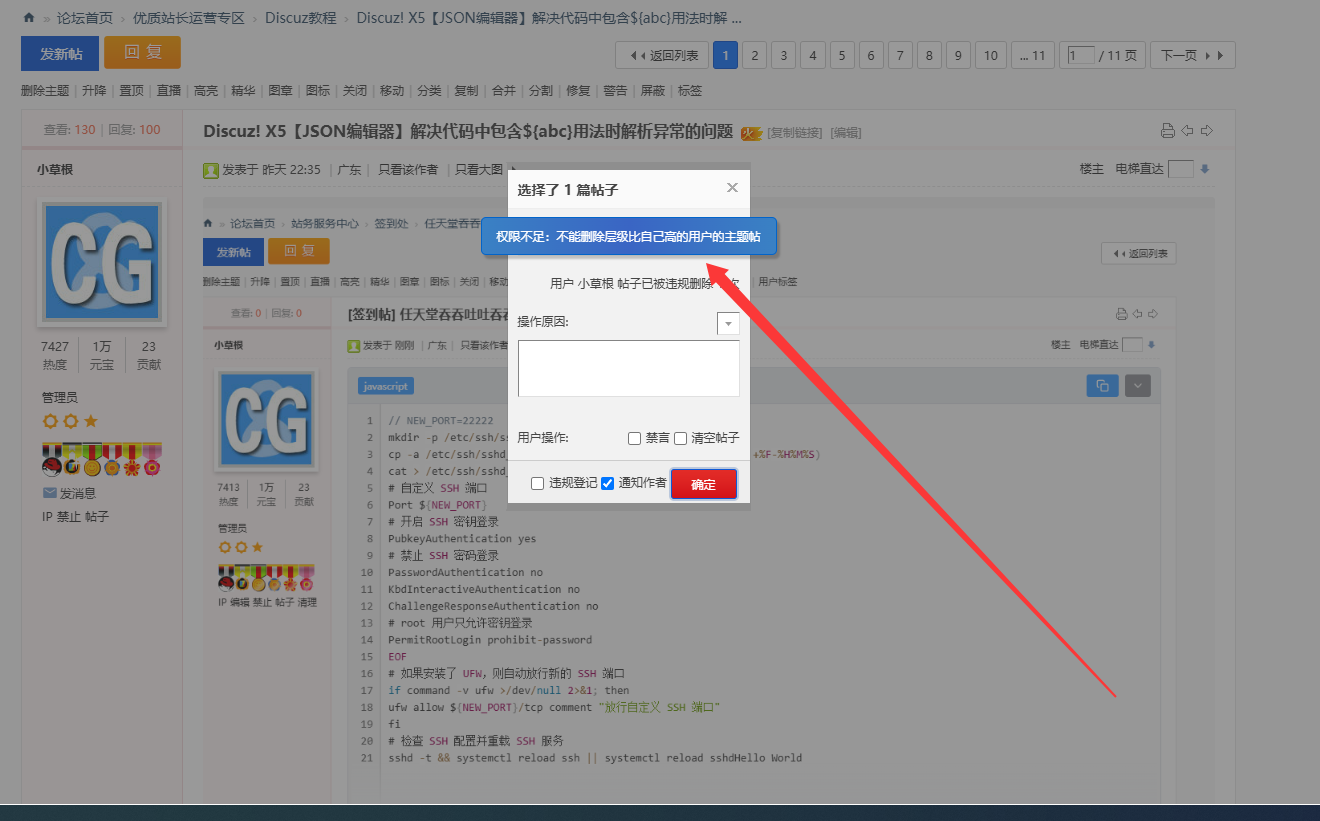
Task: Click the 下一页 next page button
Action: [1192, 55]
